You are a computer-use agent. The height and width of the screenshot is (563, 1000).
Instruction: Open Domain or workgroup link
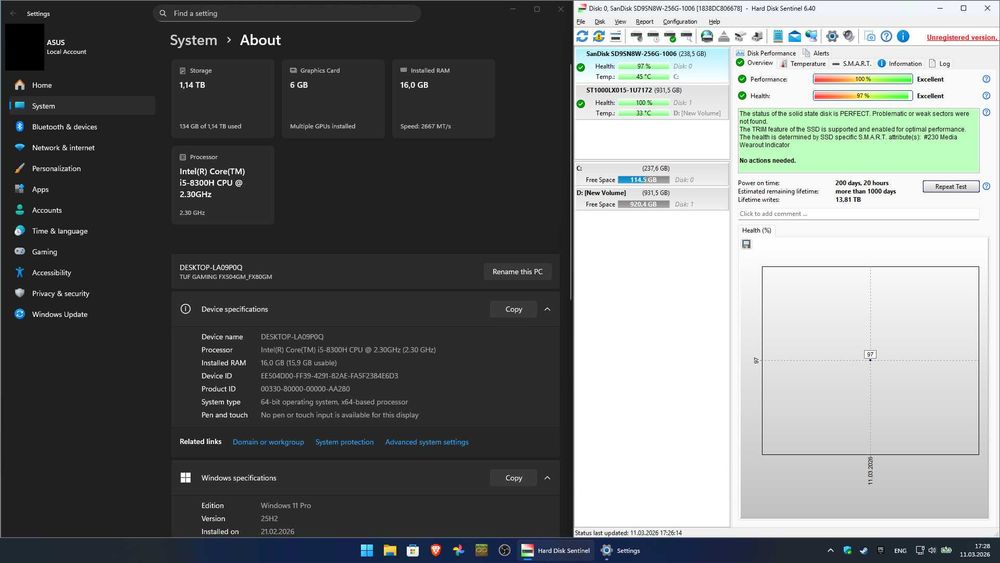(268, 442)
